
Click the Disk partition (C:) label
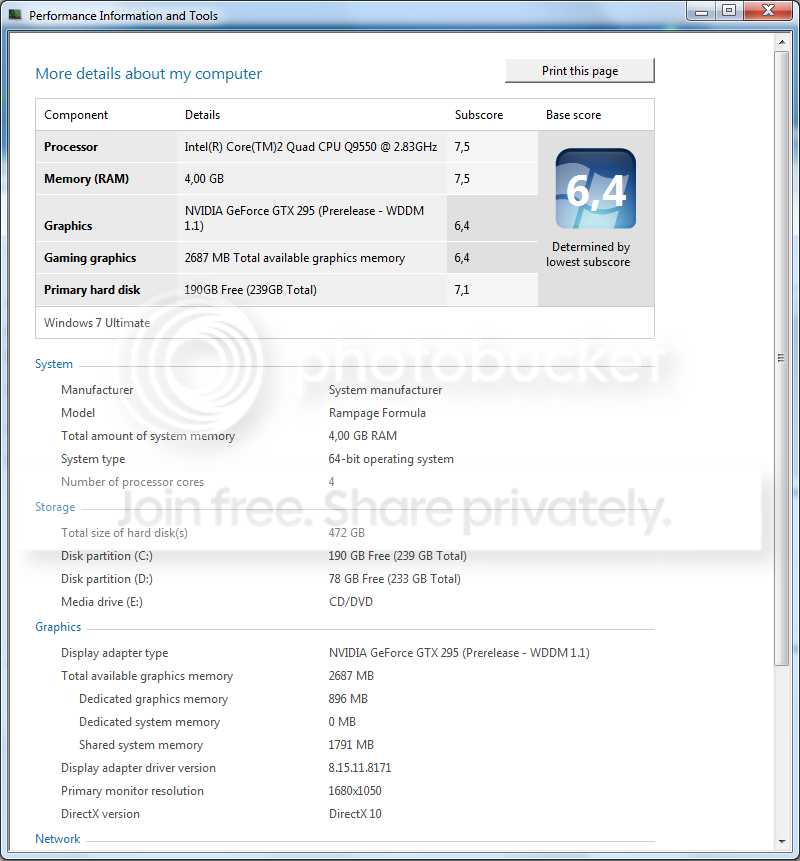[x=107, y=556]
